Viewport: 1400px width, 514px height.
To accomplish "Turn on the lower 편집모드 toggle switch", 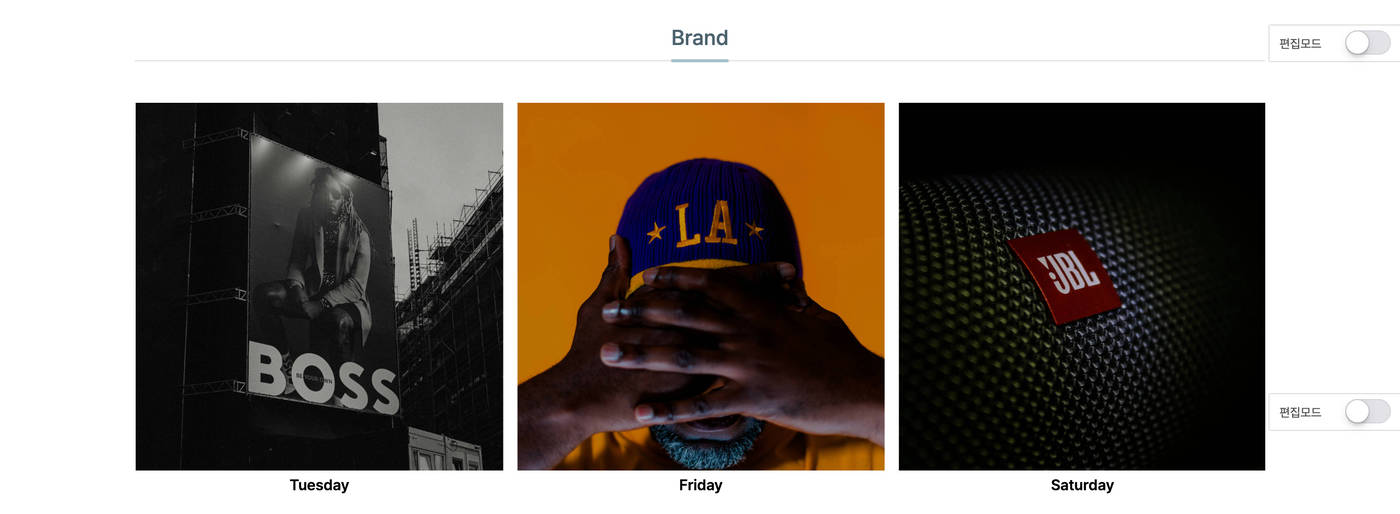I will click(1367, 411).
